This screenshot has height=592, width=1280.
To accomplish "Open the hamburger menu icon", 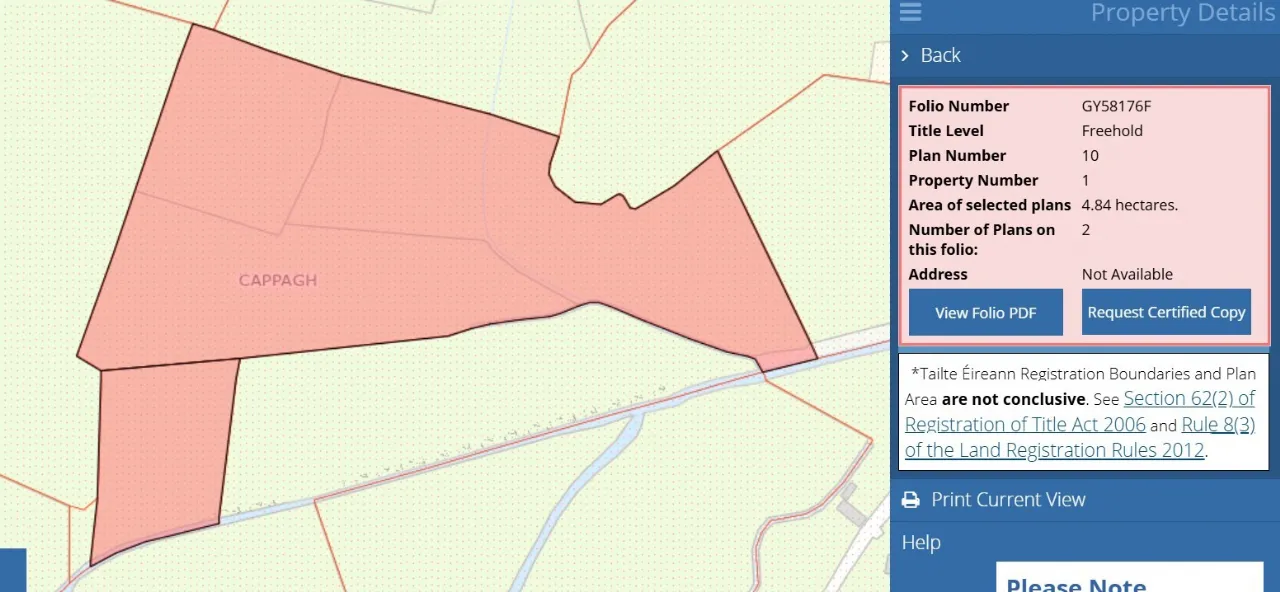I will point(910,12).
